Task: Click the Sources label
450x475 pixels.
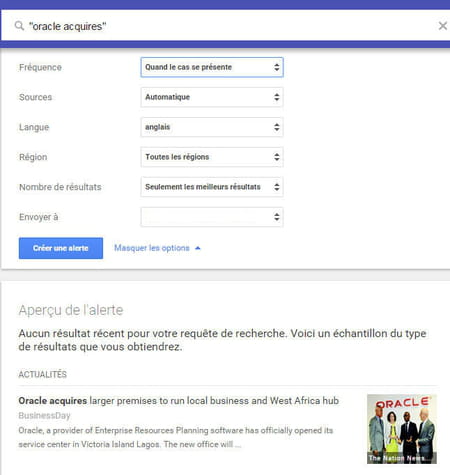Action: (x=36, y=97)
